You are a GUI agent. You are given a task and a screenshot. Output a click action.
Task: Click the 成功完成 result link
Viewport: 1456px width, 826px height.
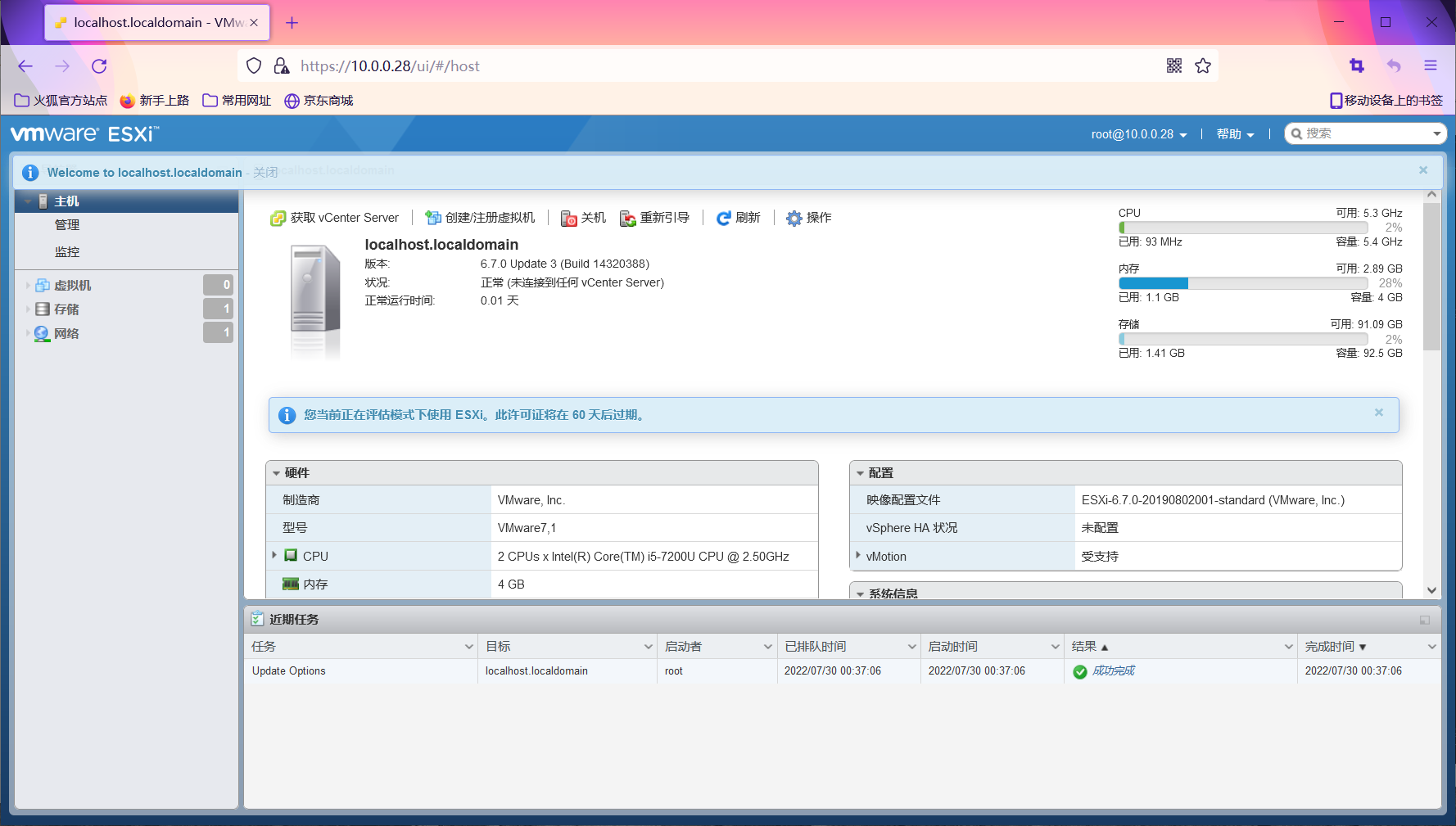1114,671
